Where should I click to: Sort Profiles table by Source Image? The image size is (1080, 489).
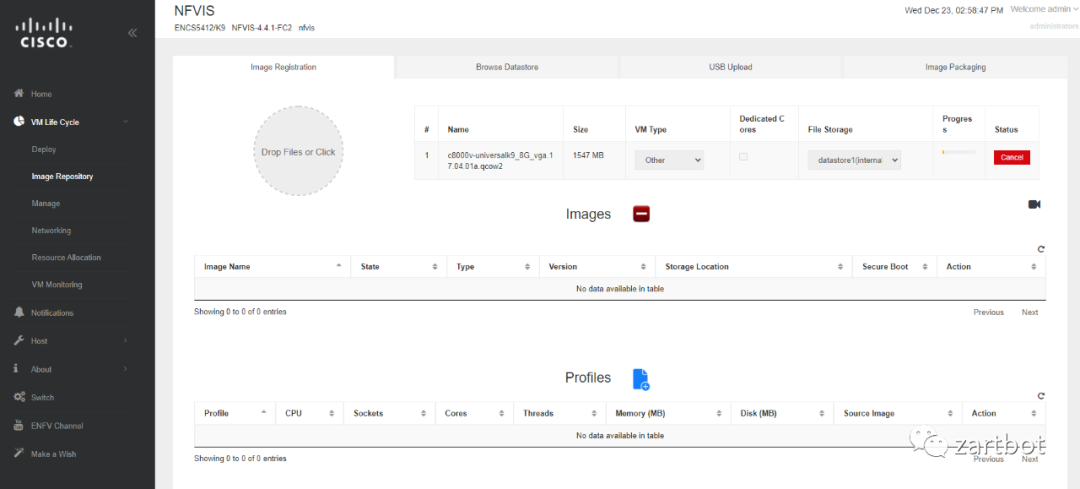[x=897, y=413]
